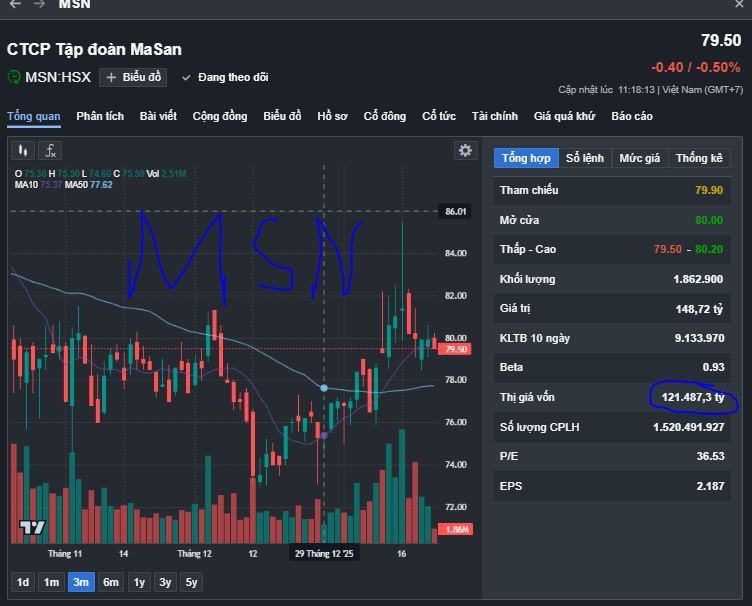Open the fx indicators menu
Viewport: 752px width, 606px height.
(x=50, y=151)
